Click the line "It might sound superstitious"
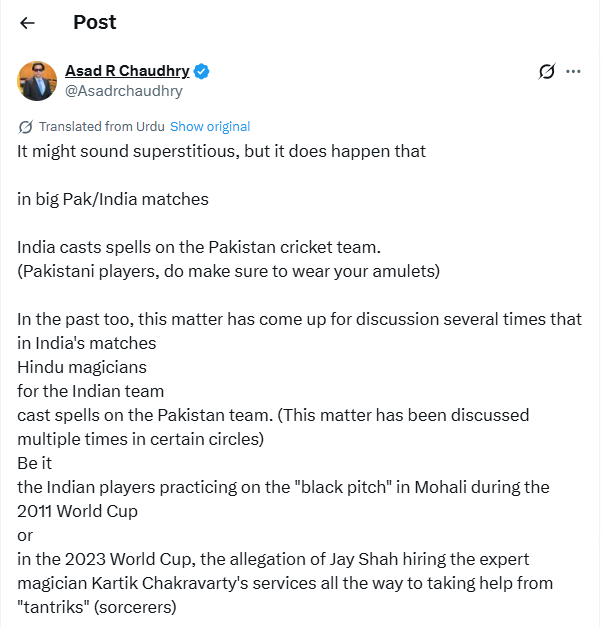 (x=221, y=152)
